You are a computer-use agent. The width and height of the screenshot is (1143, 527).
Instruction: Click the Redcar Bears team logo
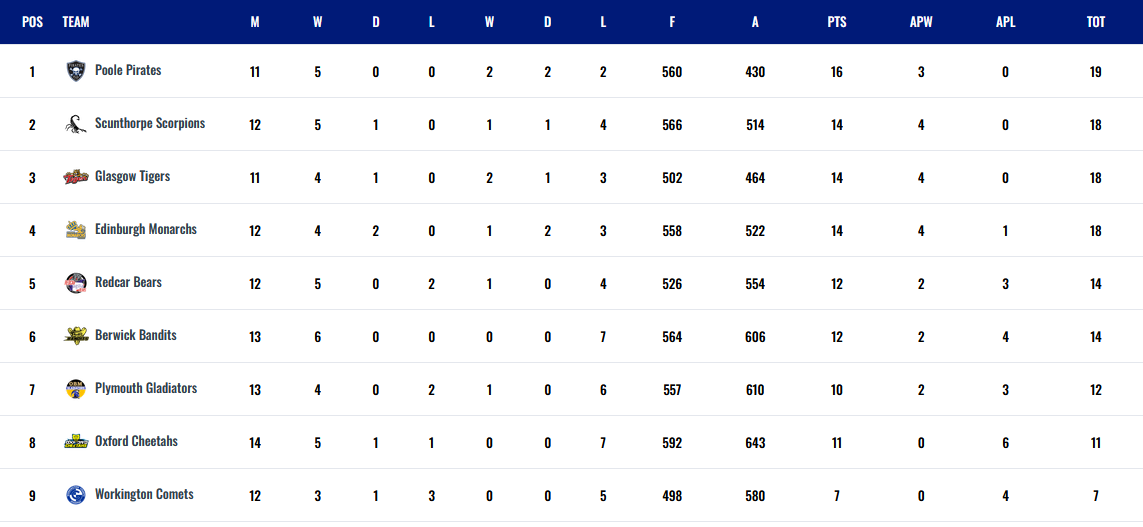pyautogui.click(x=76, y=283)
